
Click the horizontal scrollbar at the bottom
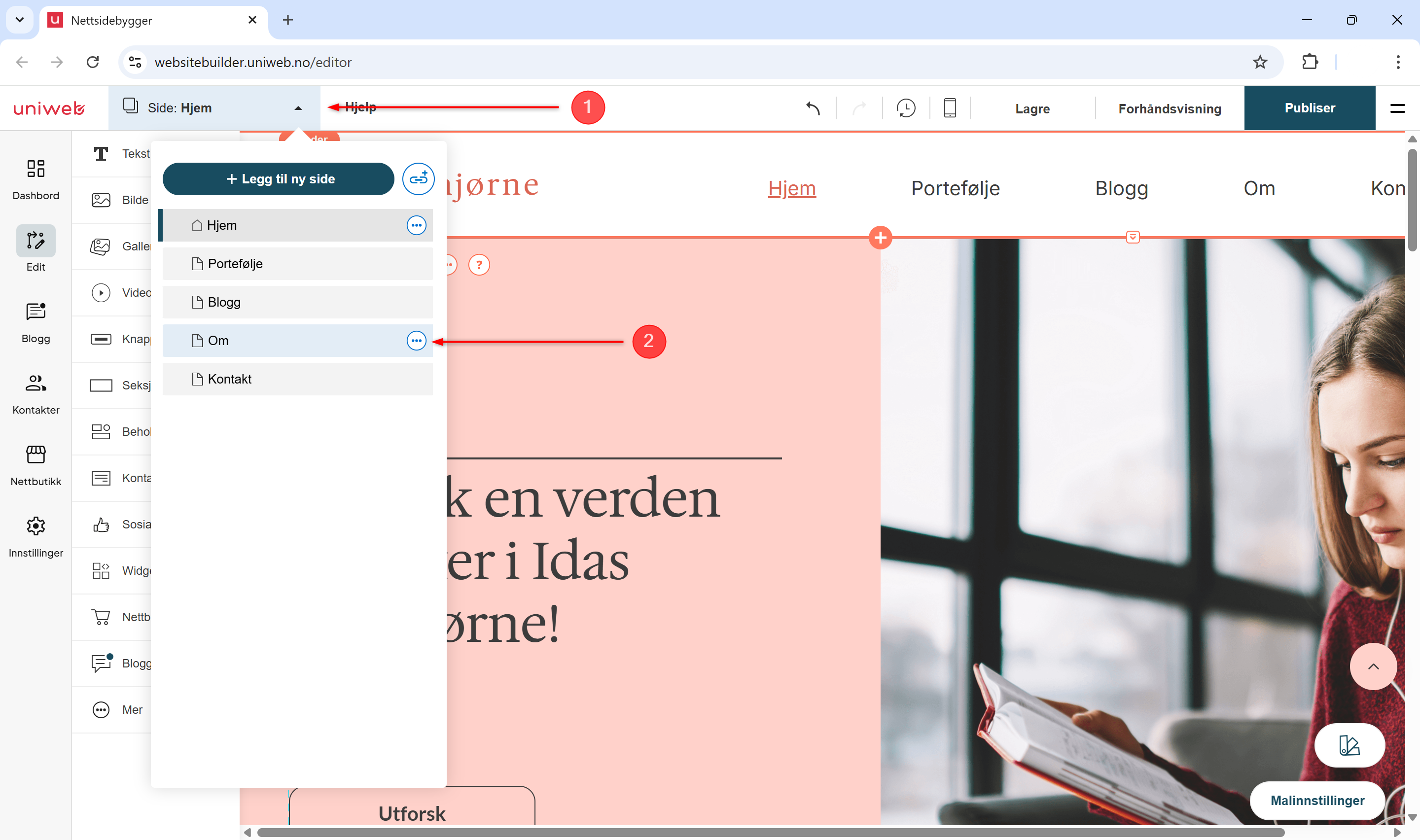[770, 832]
